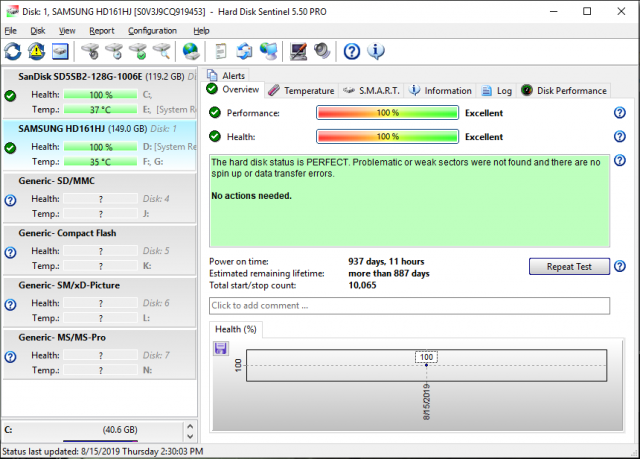Switch to the Temperature tab
This screenshot has width=640, height=459.
tap(301, 90)
